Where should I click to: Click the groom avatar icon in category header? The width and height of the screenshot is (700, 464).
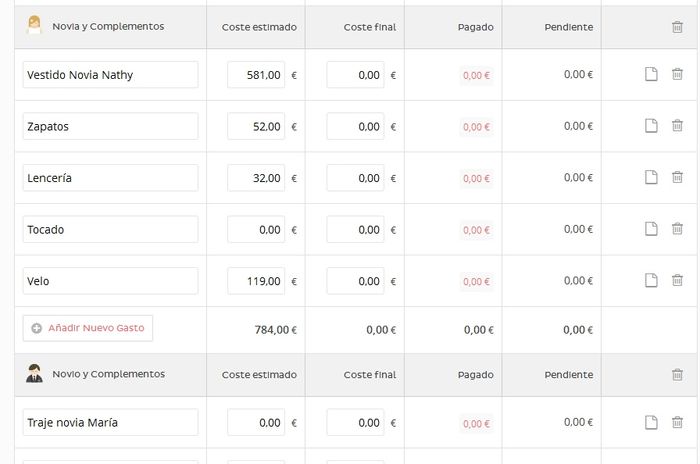coord(34,373)
